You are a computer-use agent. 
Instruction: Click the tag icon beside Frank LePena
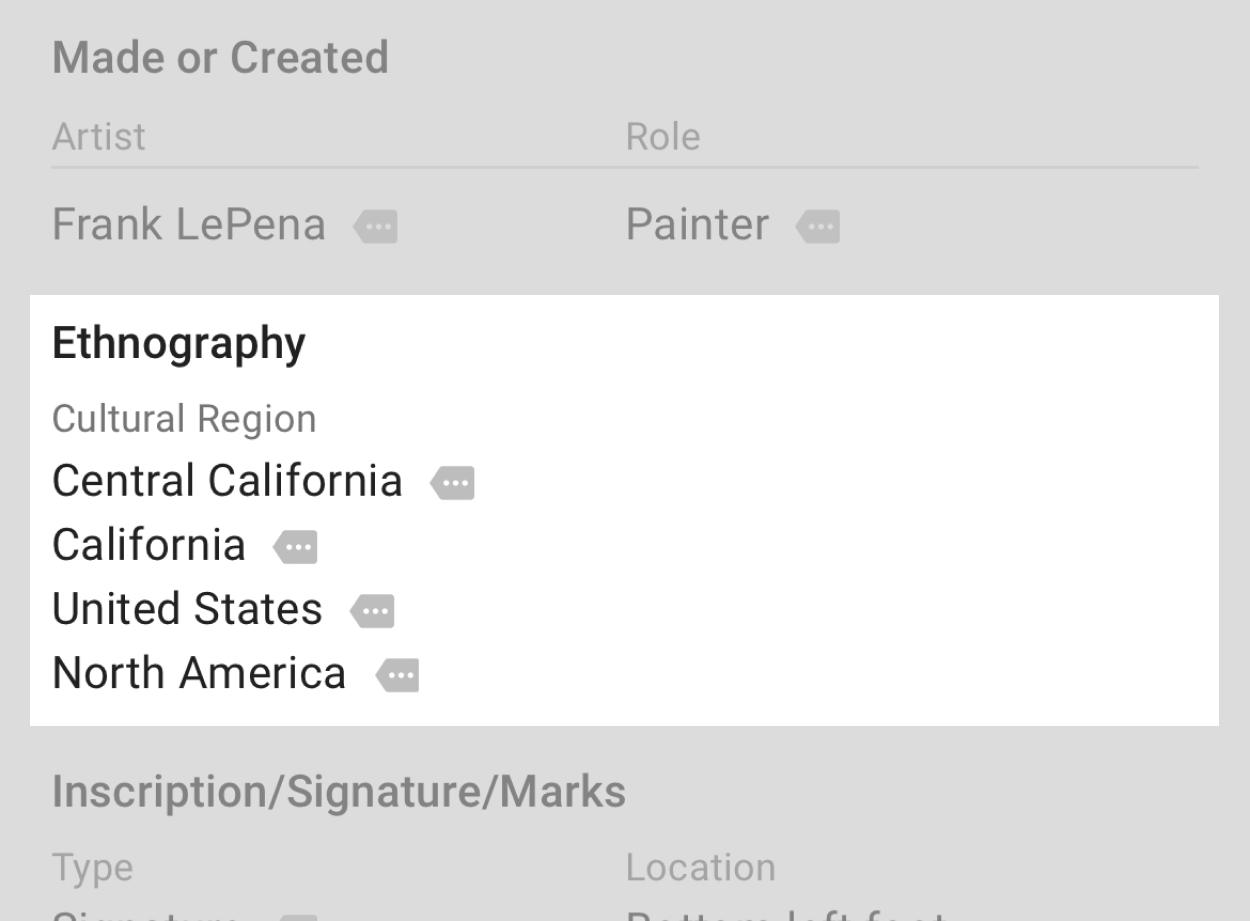point(375,227)
